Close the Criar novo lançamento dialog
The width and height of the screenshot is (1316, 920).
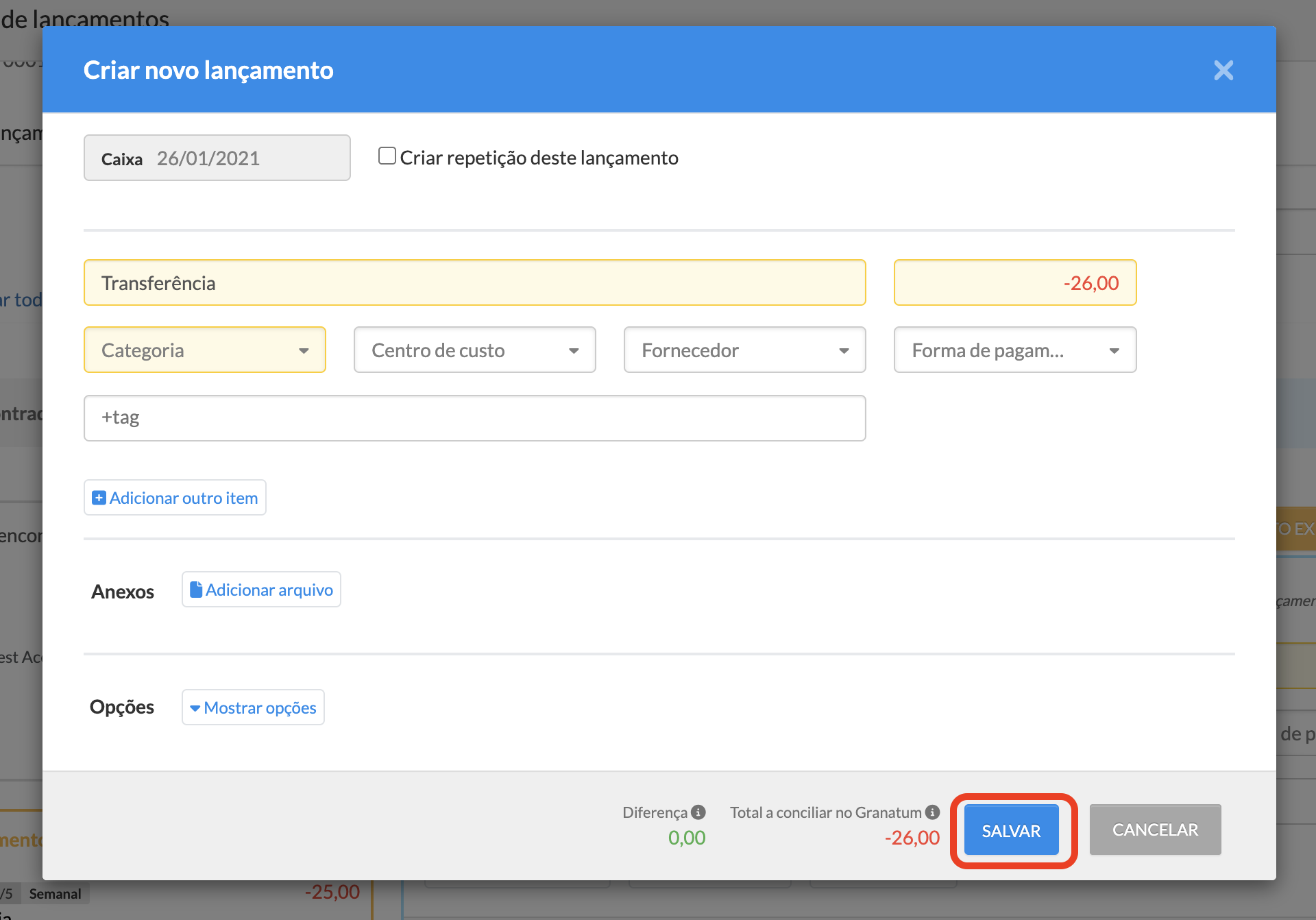click(x=1223, y=70)
